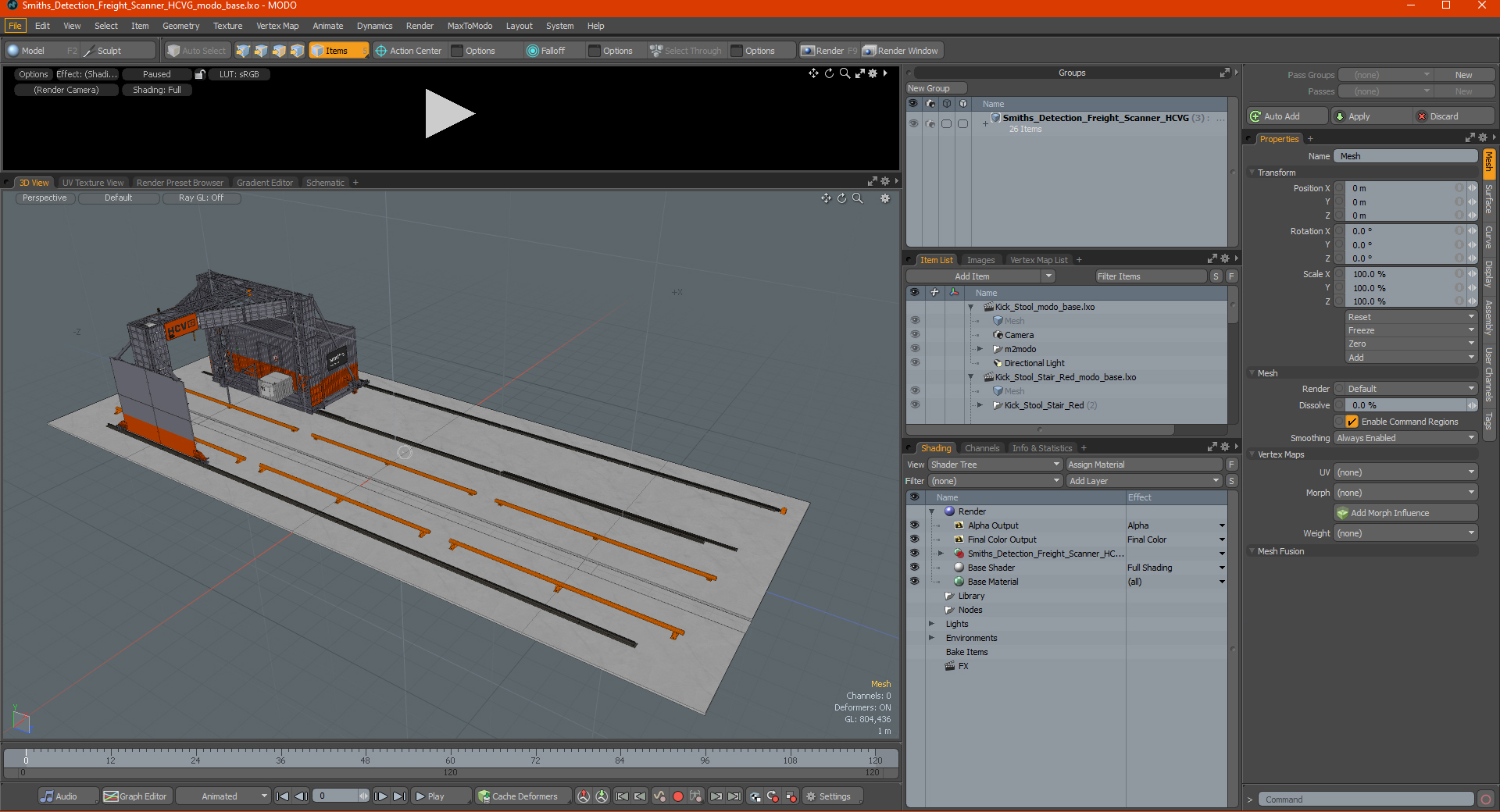The image size is (1500, 812).
Task: Click frame 60 on the timeline
Action: click(450, 760)
